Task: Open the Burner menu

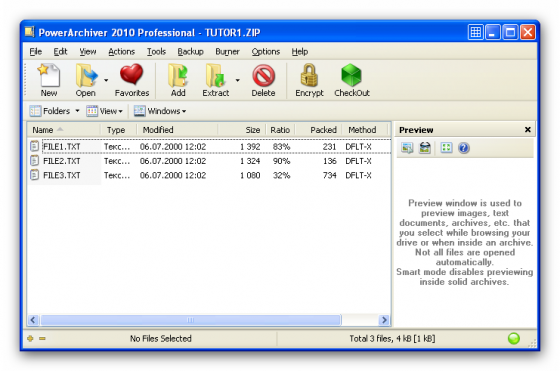Action: 227,52
